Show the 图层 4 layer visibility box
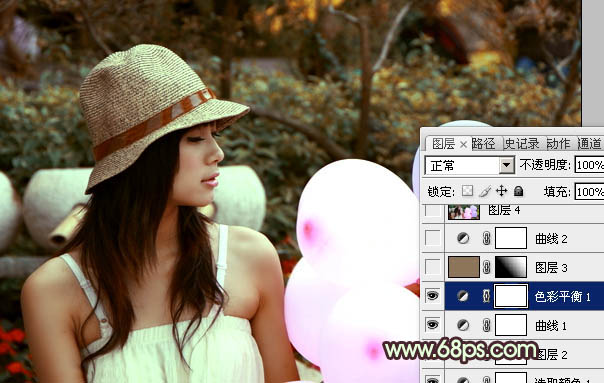The image size is (604, 383). tap(433, 211)
